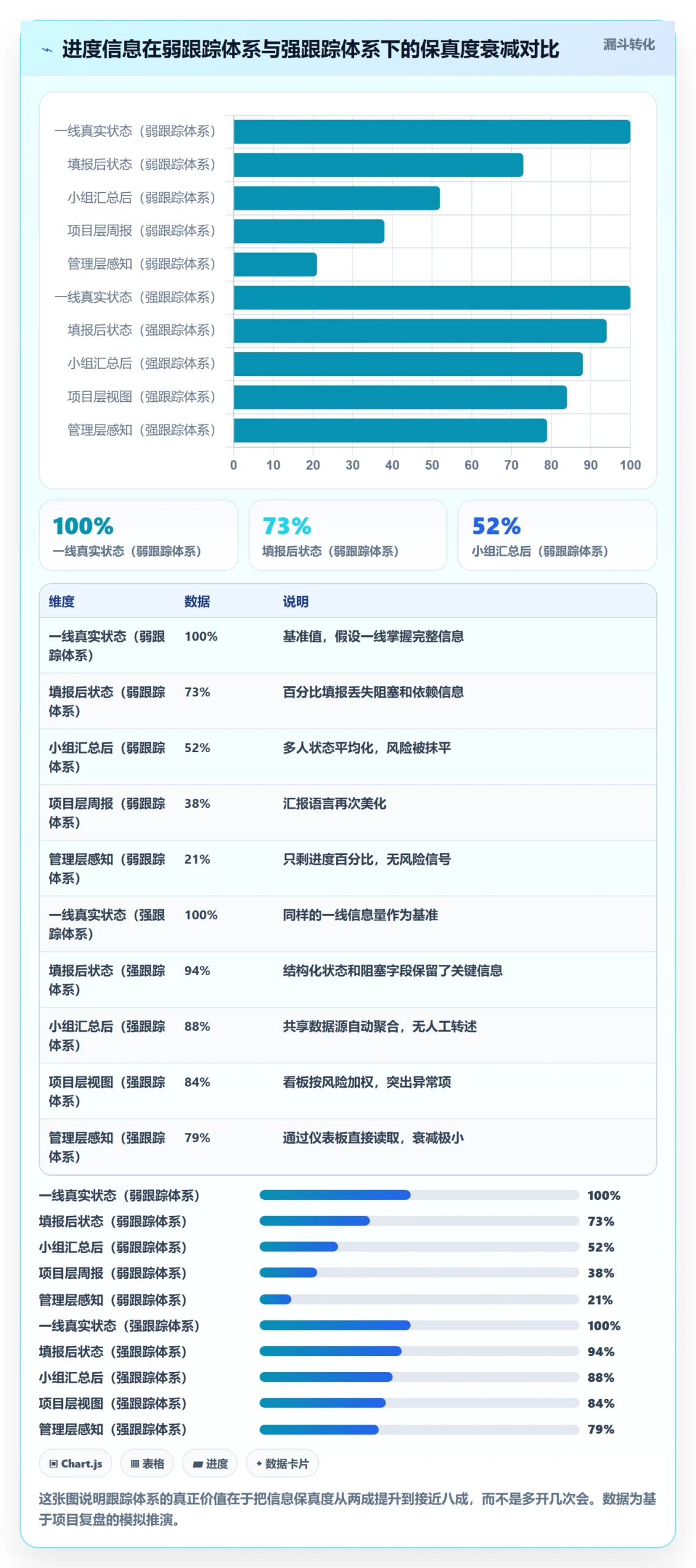Click progress bar for 小组汇总后（强跟踪体系）88%
696x1568 pixels.
click(x=419, y=1376)
